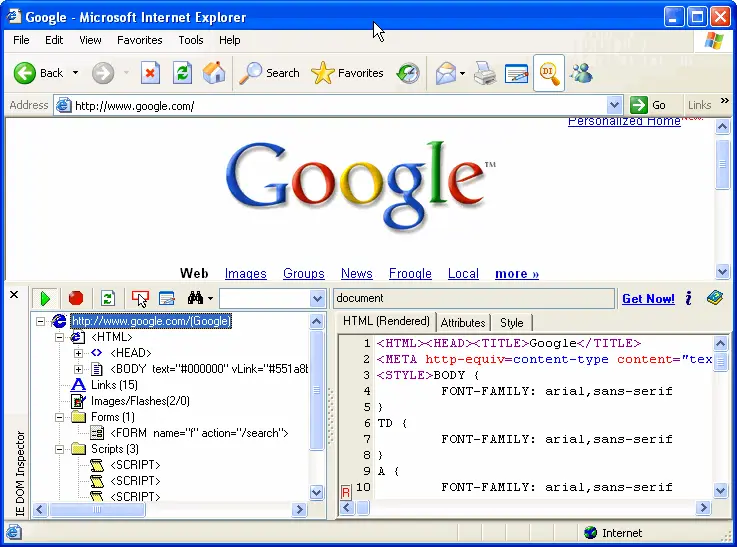Open the History clock icon
This screenshot has width=737, height=547.
click(x=408, y=73)
